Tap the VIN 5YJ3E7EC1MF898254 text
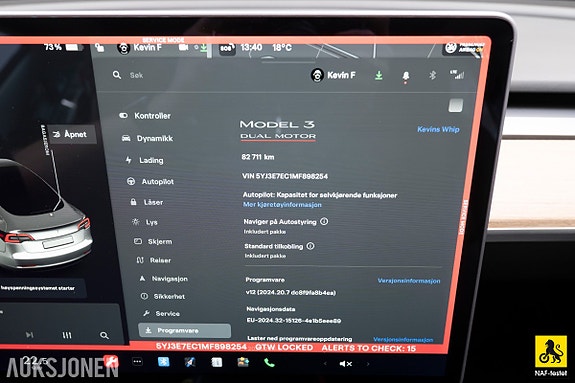 tap(285, 176)
